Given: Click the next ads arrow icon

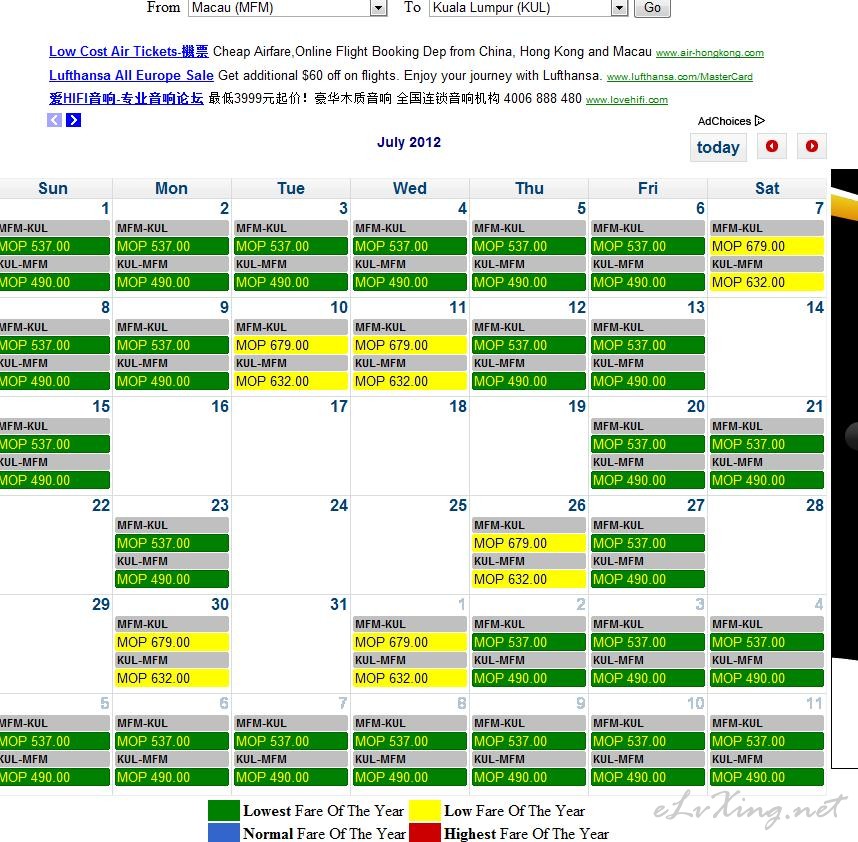Looking at the screenshot, I should (73, 120).
